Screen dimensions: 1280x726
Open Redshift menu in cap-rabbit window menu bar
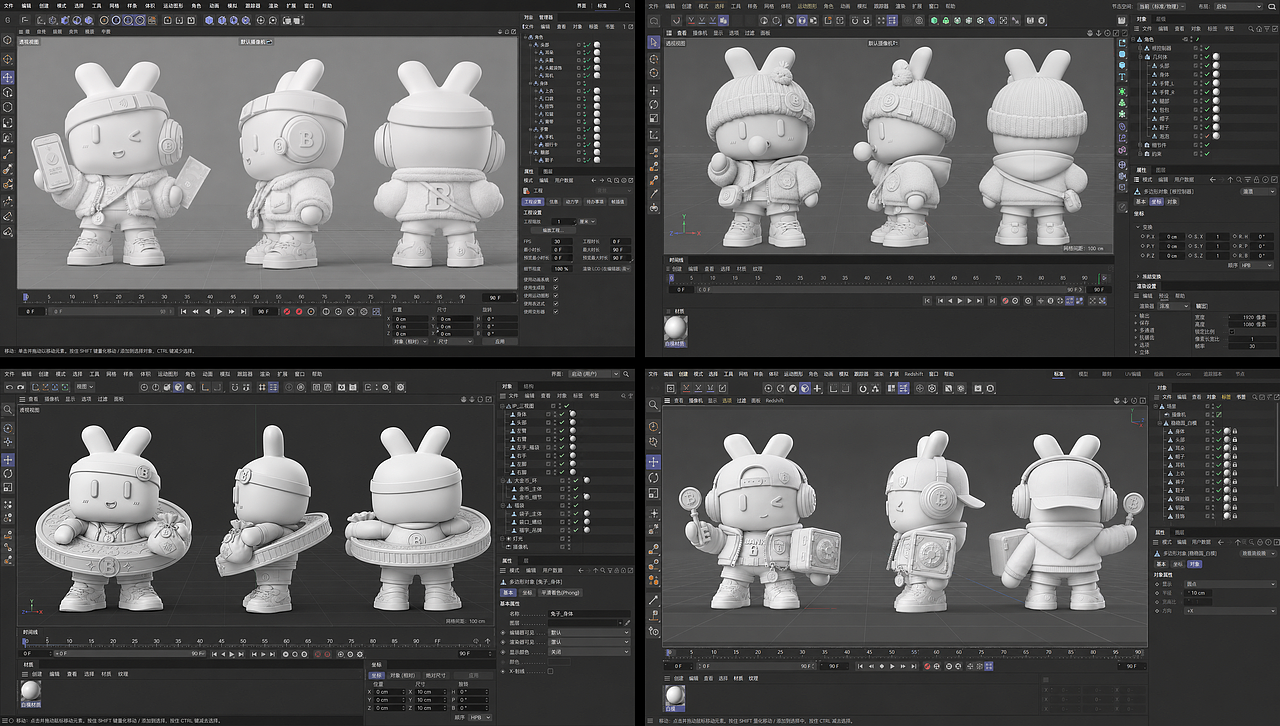click(x=914, y=373)
